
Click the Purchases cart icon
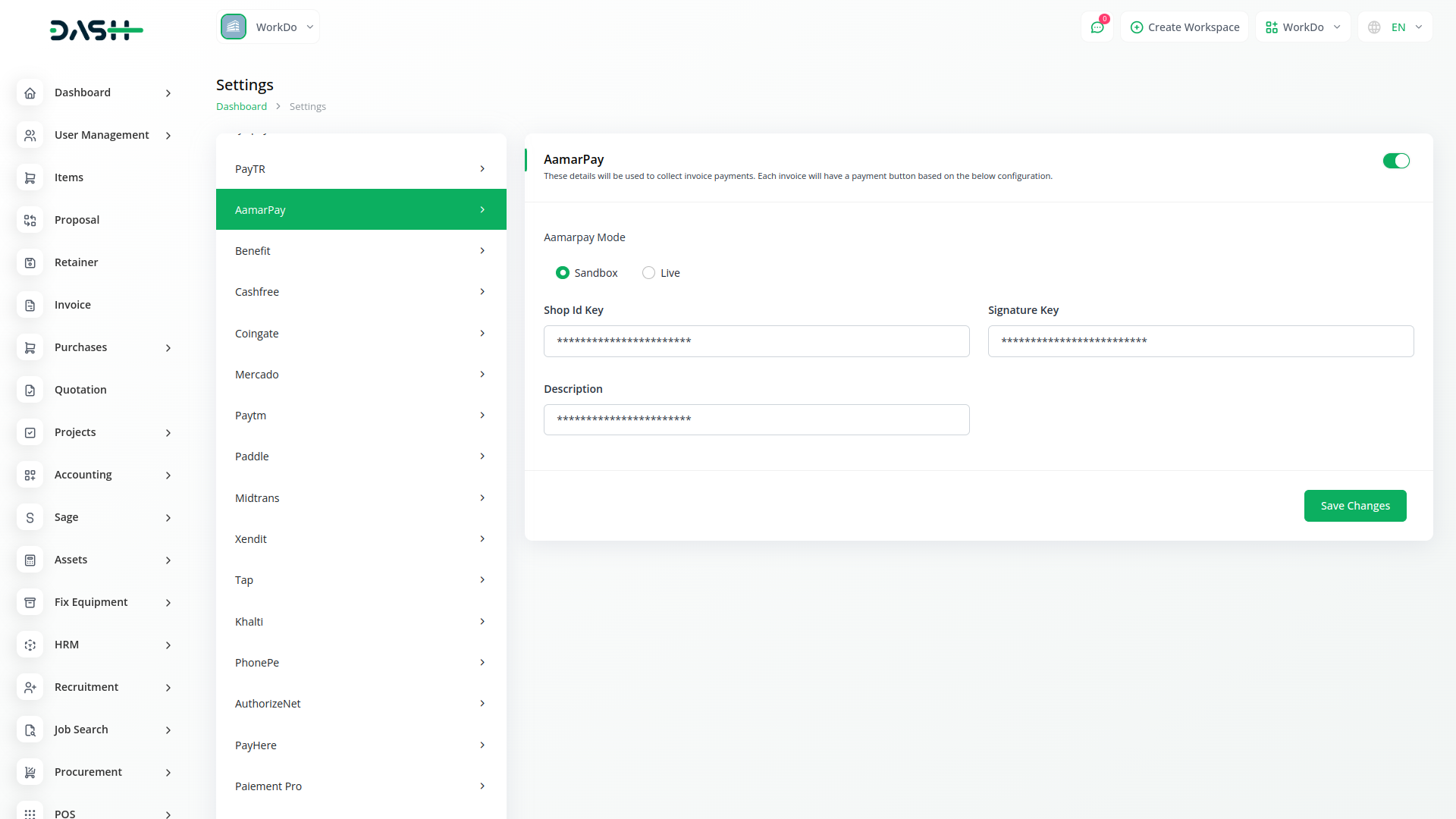point(30,347)
